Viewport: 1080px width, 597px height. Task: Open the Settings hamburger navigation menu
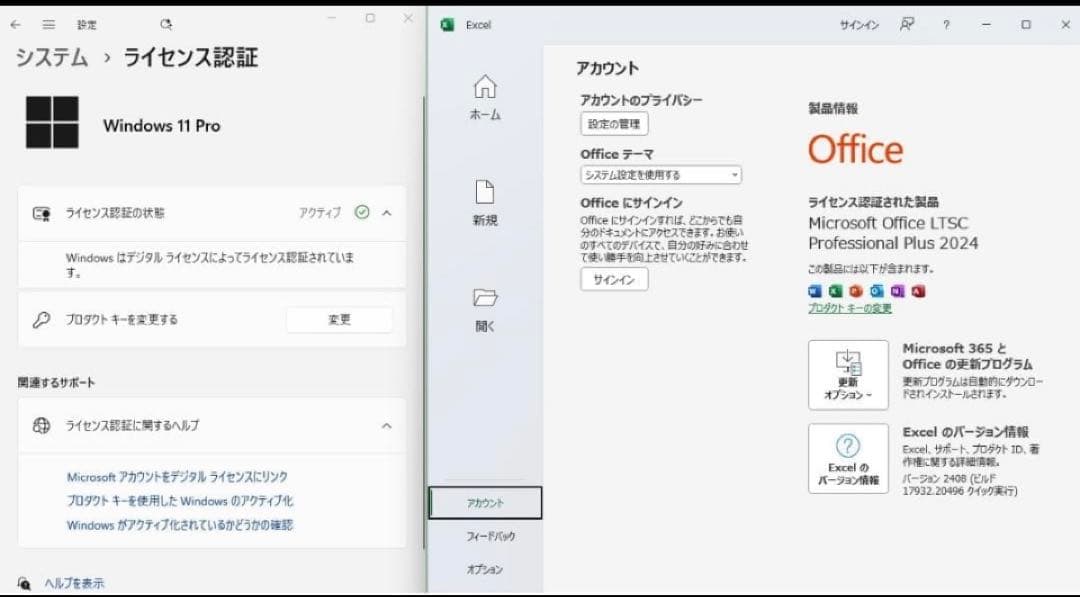tap(48, 25)
